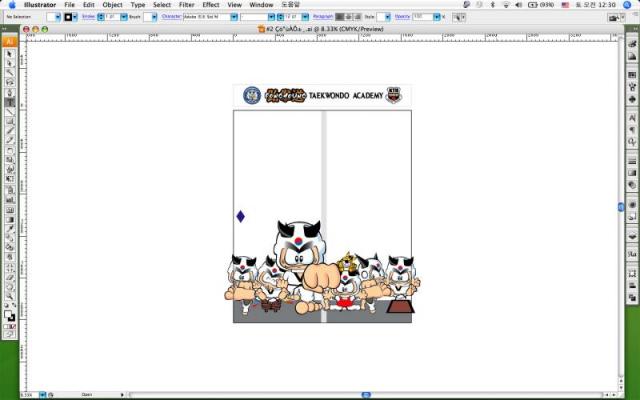Click the Character link in control bar
The width and height of the screenshot is (640, 400).
click(171, 17)
